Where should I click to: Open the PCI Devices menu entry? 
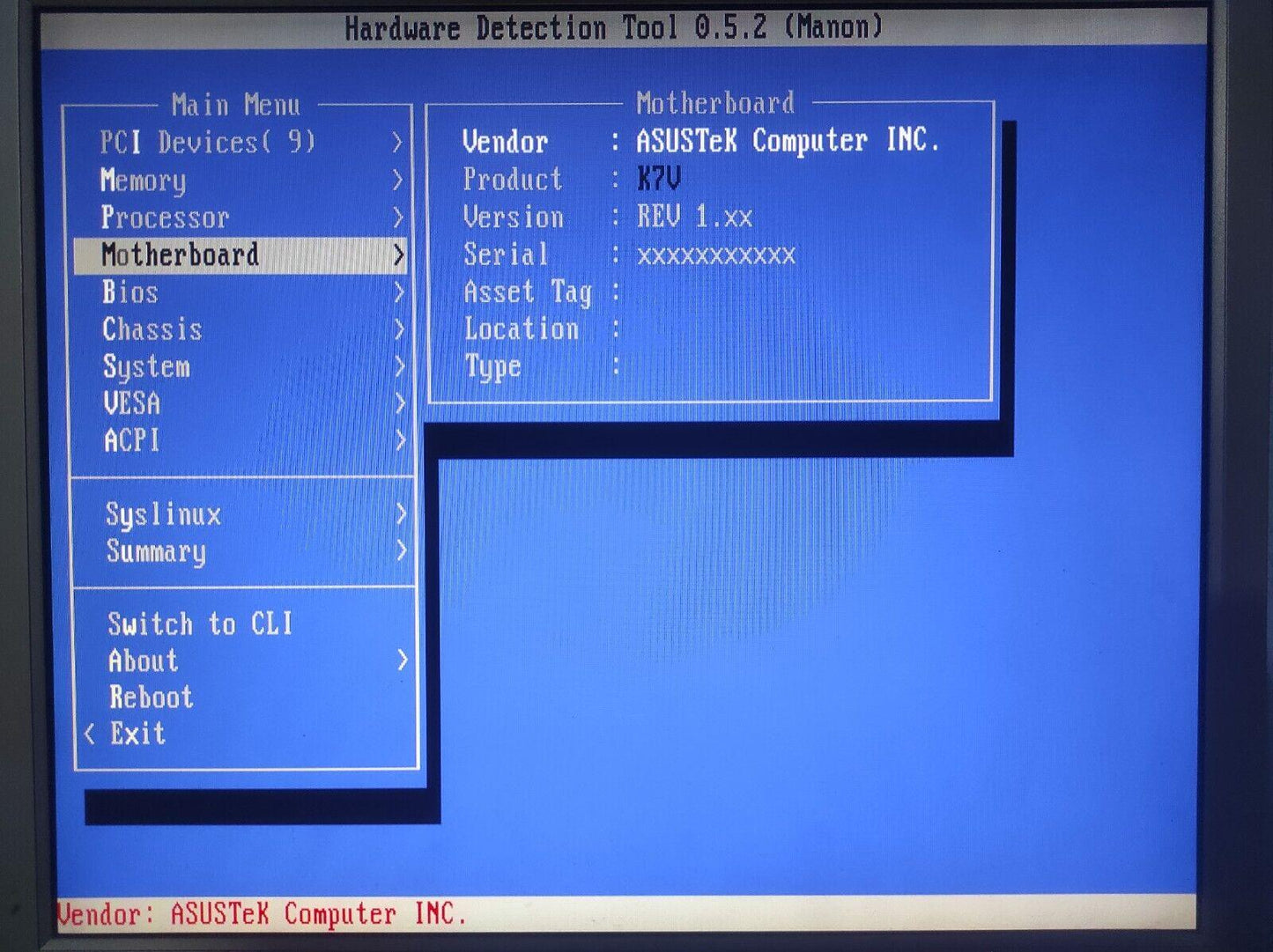click(207, 143)
